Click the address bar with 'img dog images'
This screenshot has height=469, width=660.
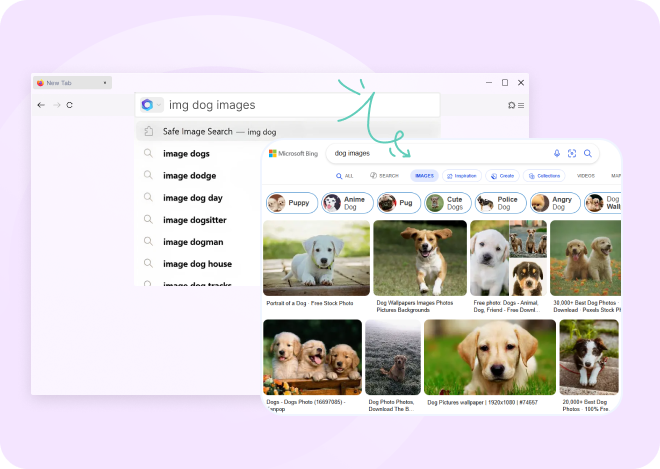(300, 105)
